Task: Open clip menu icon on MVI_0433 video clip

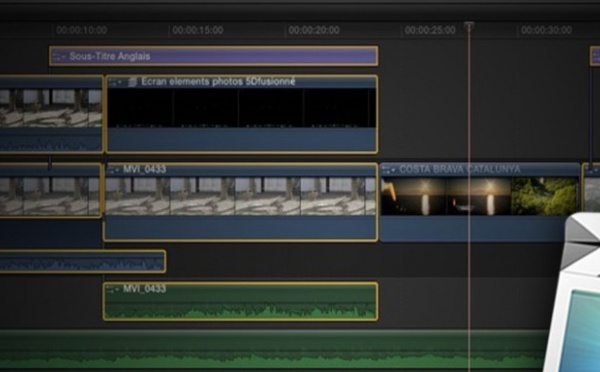Action: [x=112, y=170]
